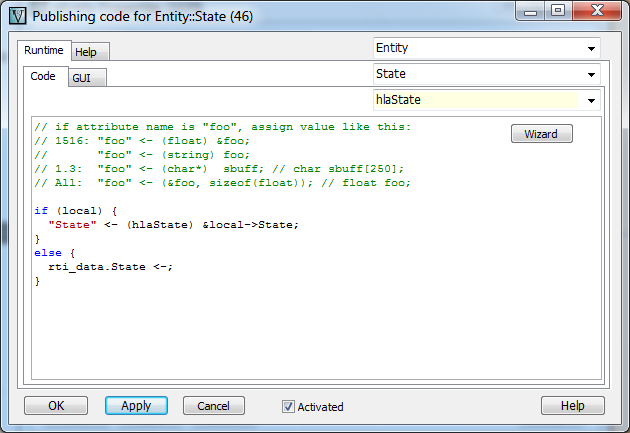Select the Code tab
Viewport: 630px width, 433px height.
tap(43, 76)
